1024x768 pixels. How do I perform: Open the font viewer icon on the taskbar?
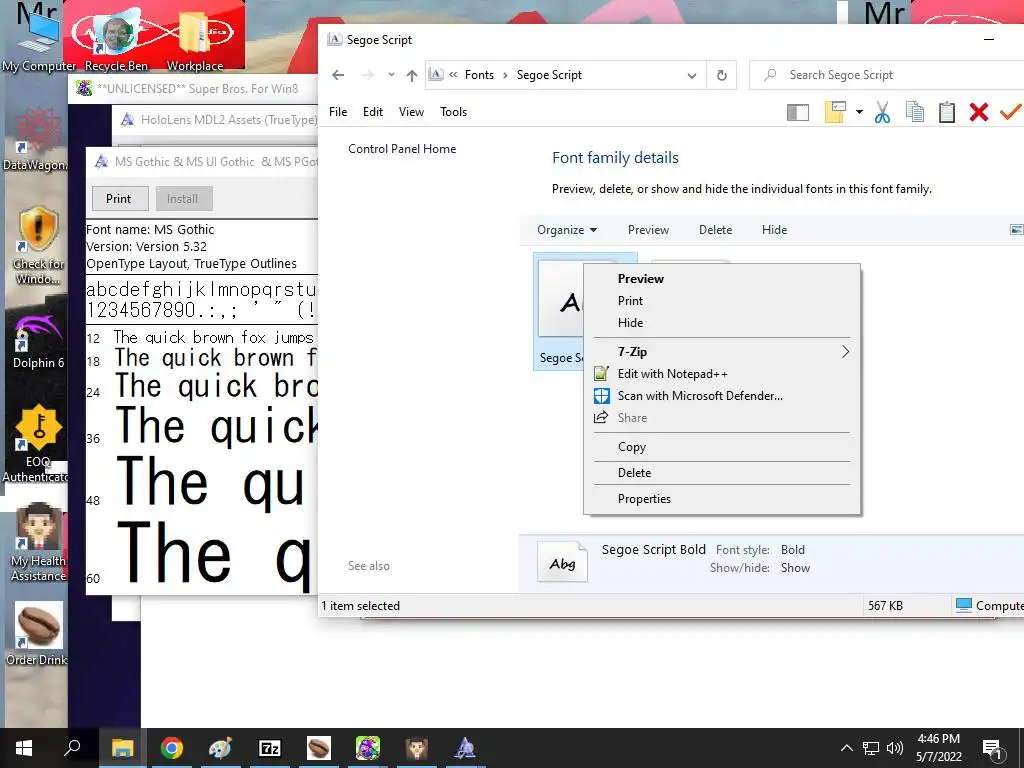465,748
